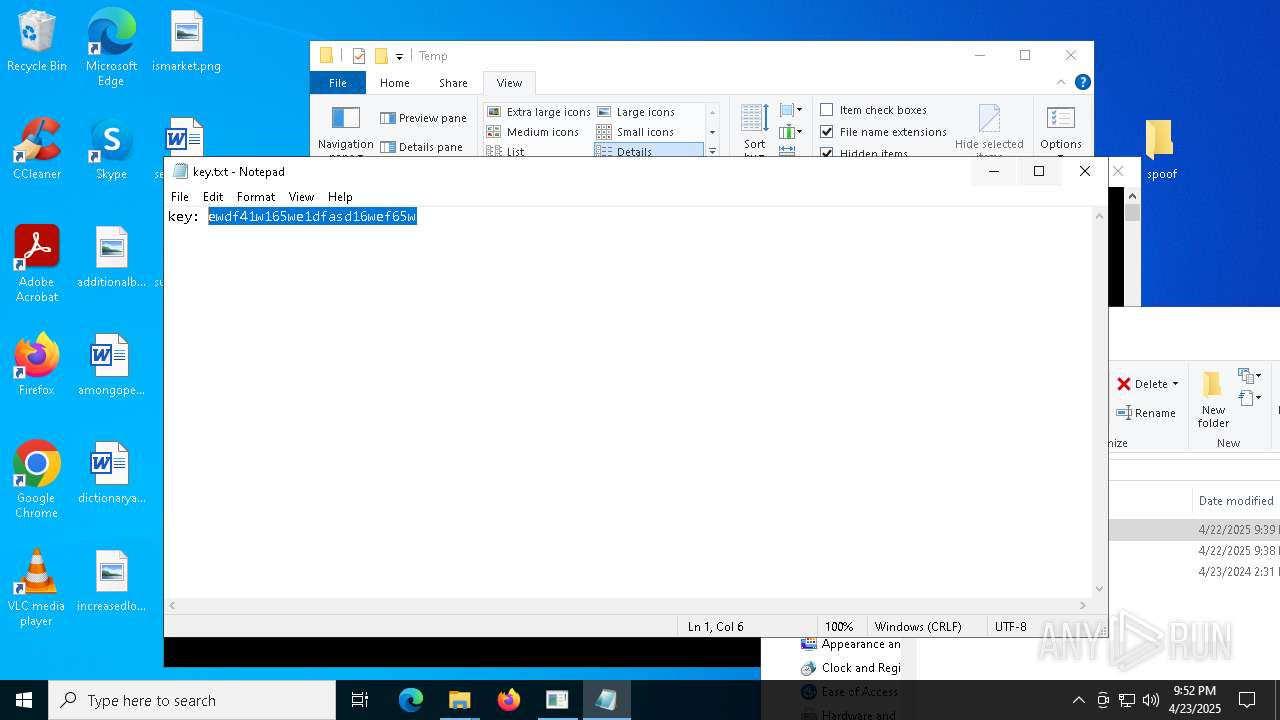Open the New item dropdown
The height and width of the screenshot is (720, 1280).
point(1249,376)
